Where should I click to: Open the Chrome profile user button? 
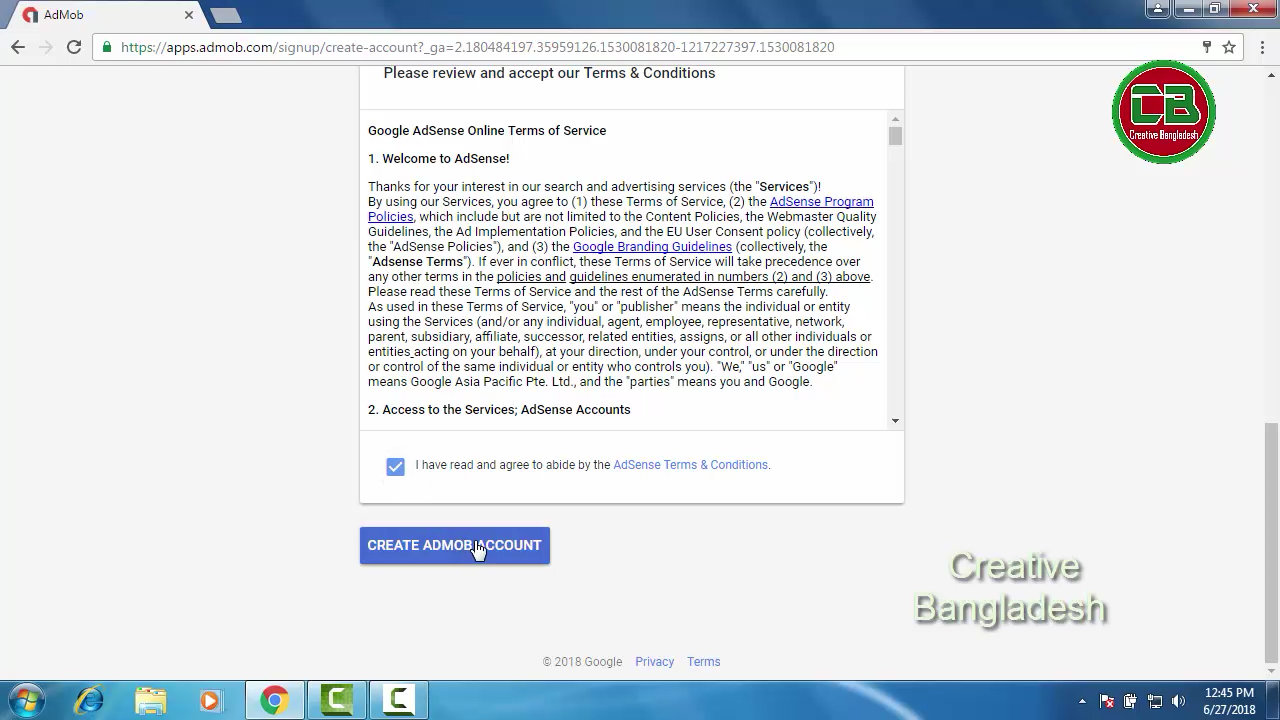click(x=1158, y=9)
